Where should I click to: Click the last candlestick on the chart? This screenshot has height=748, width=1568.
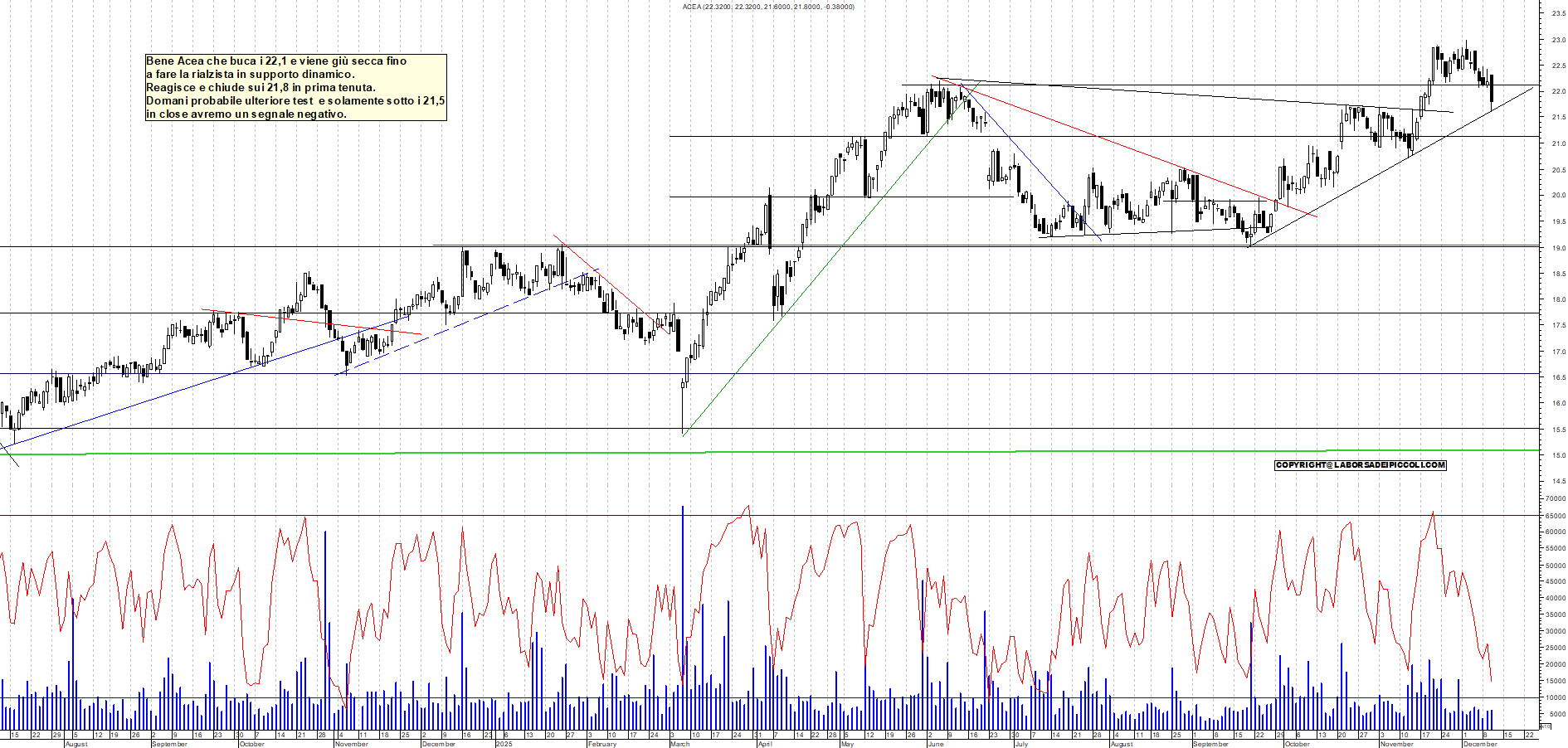1492,90
